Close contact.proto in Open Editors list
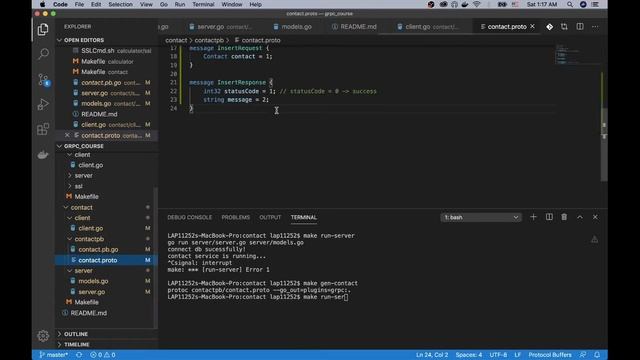640x360 pixels. 67,135
